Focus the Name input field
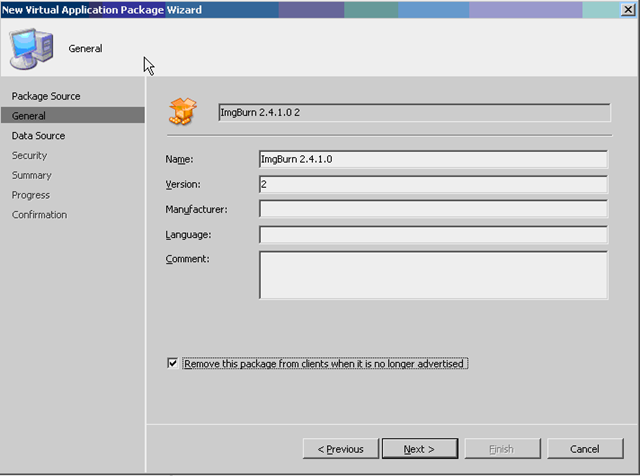The image size is (640, 476). pyautogui.click(x=433, y=159)
